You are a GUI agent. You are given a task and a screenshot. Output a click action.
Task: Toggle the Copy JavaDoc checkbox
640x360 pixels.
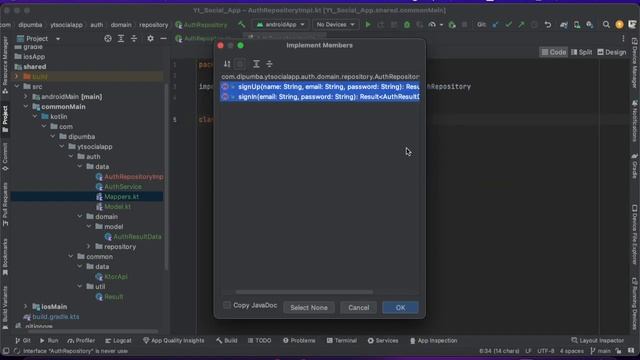pyautogui.click(x=227, y=305)
